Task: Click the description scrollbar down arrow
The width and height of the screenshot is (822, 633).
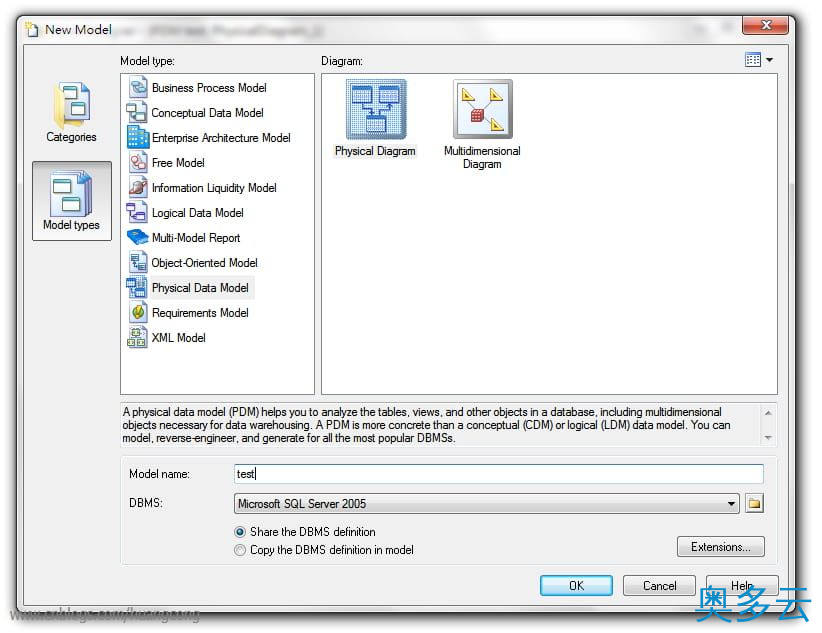Action: click(768, 437)
